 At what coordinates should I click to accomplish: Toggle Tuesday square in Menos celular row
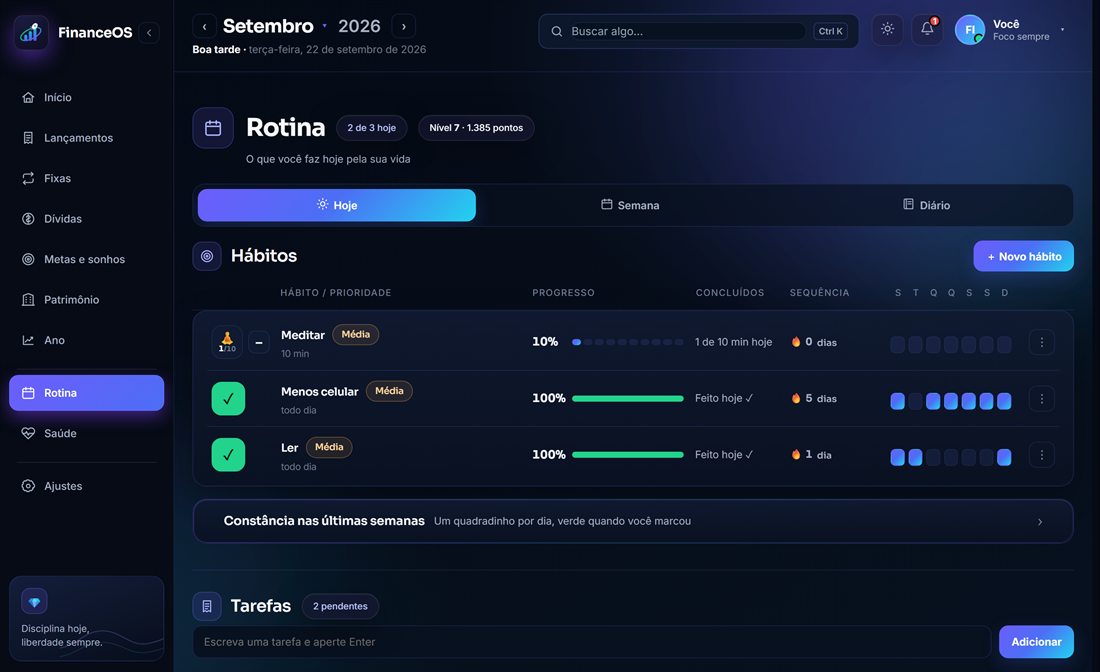pos(915,401)
